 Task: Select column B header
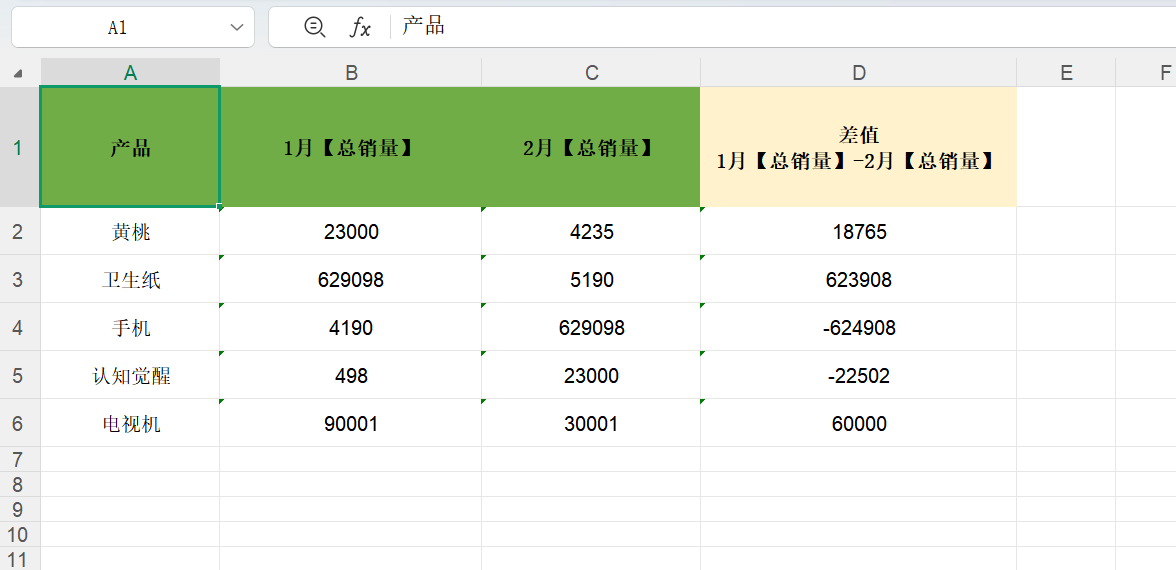tap(351, 72)
